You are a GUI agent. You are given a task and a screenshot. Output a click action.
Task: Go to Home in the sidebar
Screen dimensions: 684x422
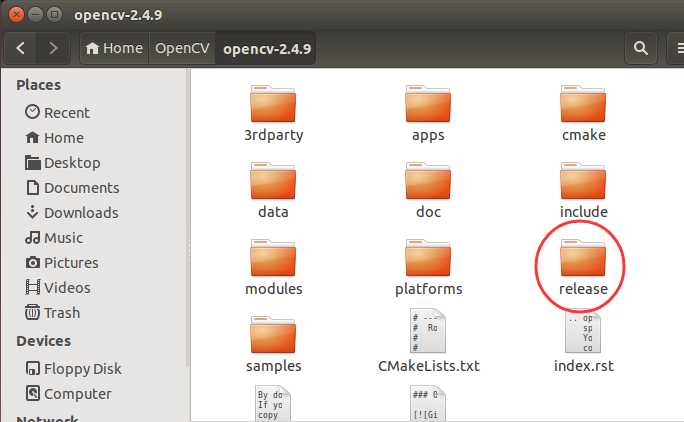coord(55,138)
